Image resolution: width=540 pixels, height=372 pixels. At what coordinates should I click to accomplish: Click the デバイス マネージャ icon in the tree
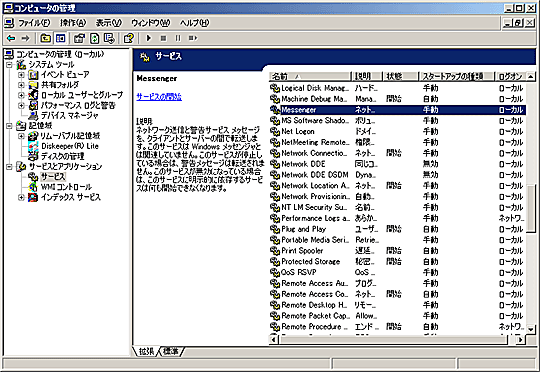pyautogui.click(x=33, y=115)
